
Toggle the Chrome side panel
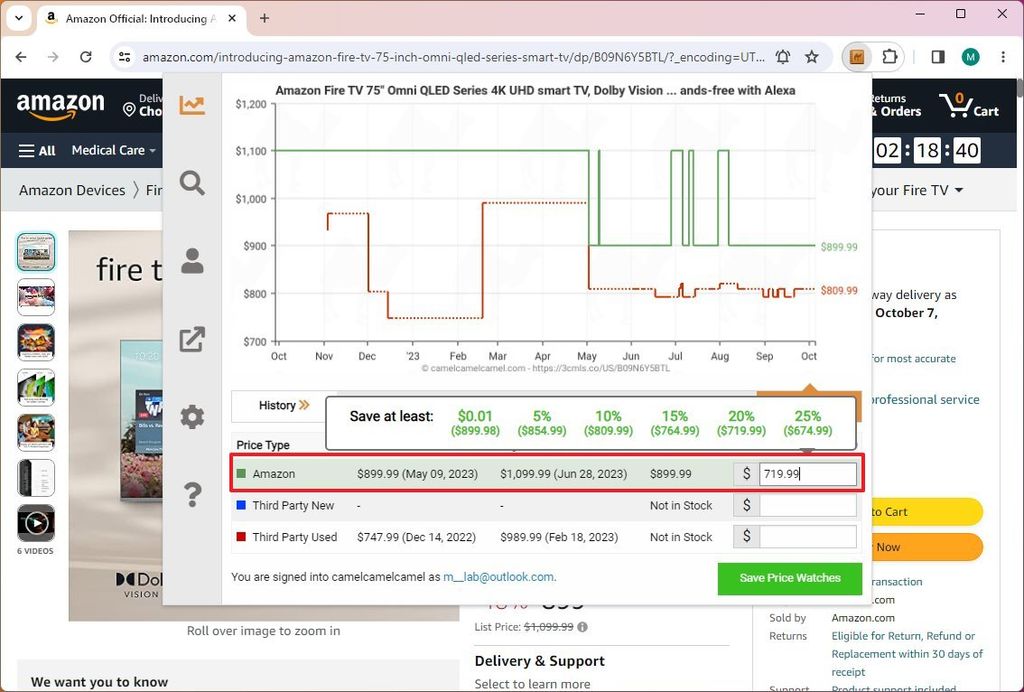[938, 57]
